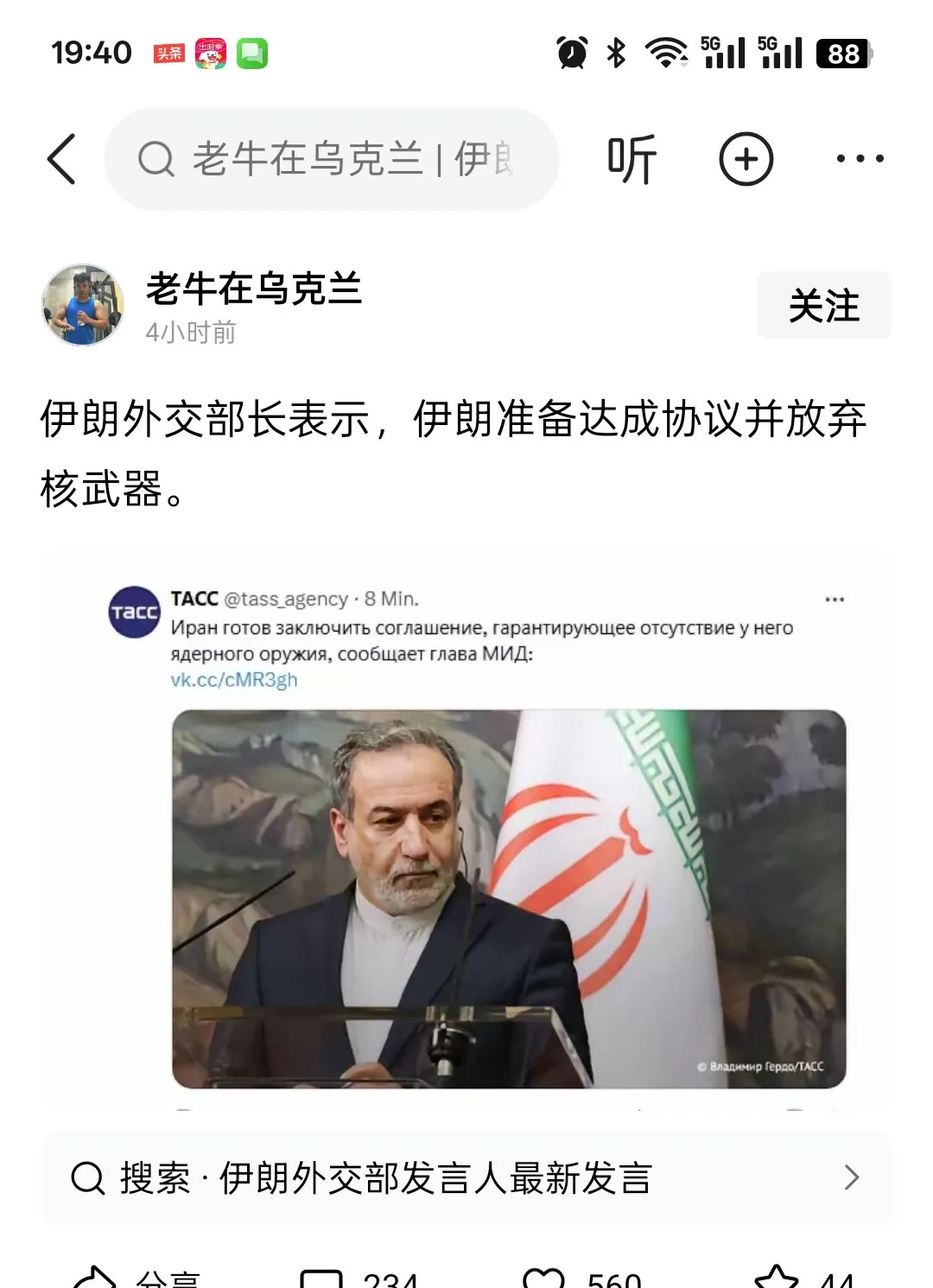The height and width of the screenshot is (1288, 933).
Task: Open the vk.cc/cMR3gh link
Action: click(x=234, y=680)
